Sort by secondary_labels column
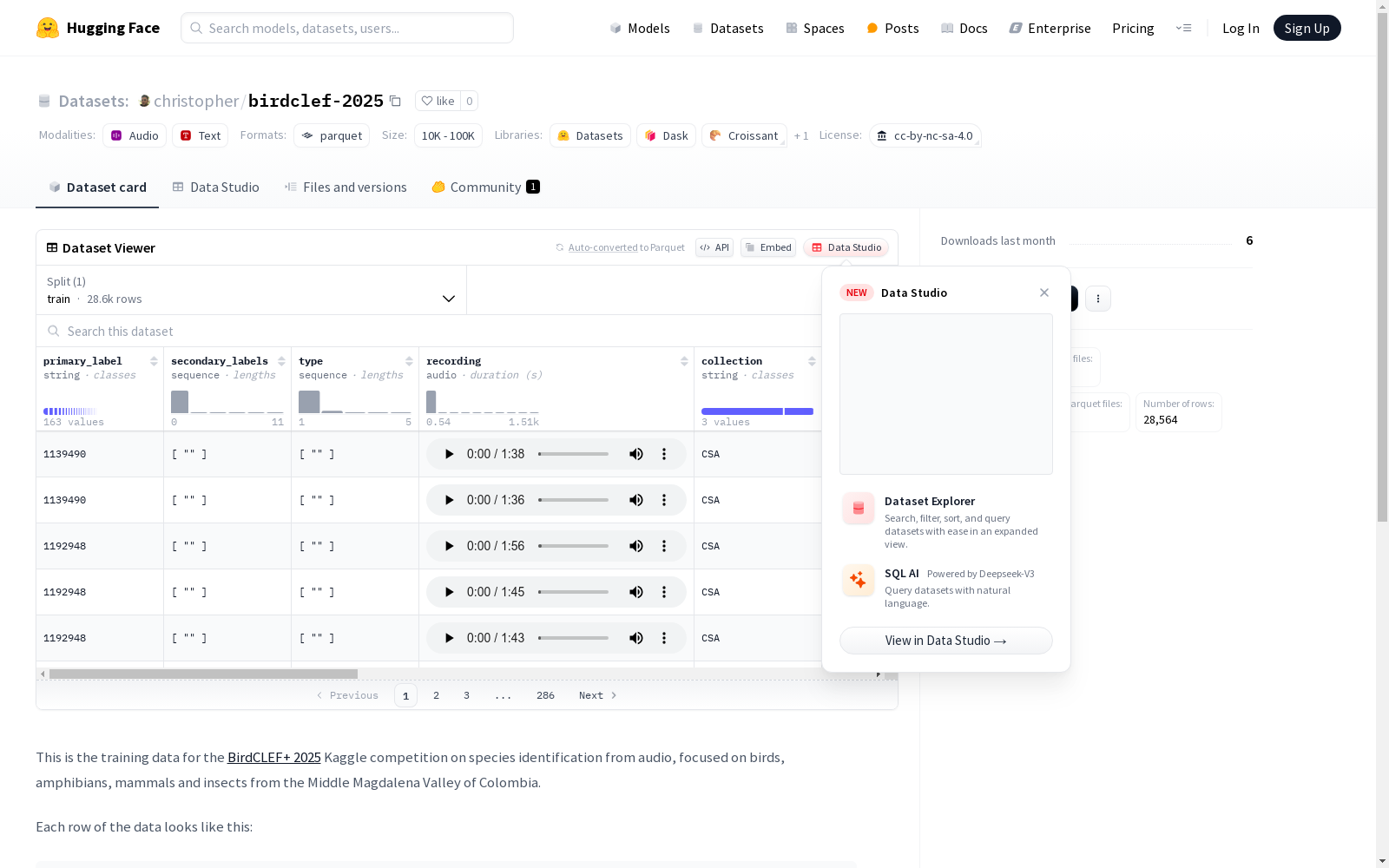This screenshot has width=1389, height=868. pyautogui.click(x=281, y=361)
